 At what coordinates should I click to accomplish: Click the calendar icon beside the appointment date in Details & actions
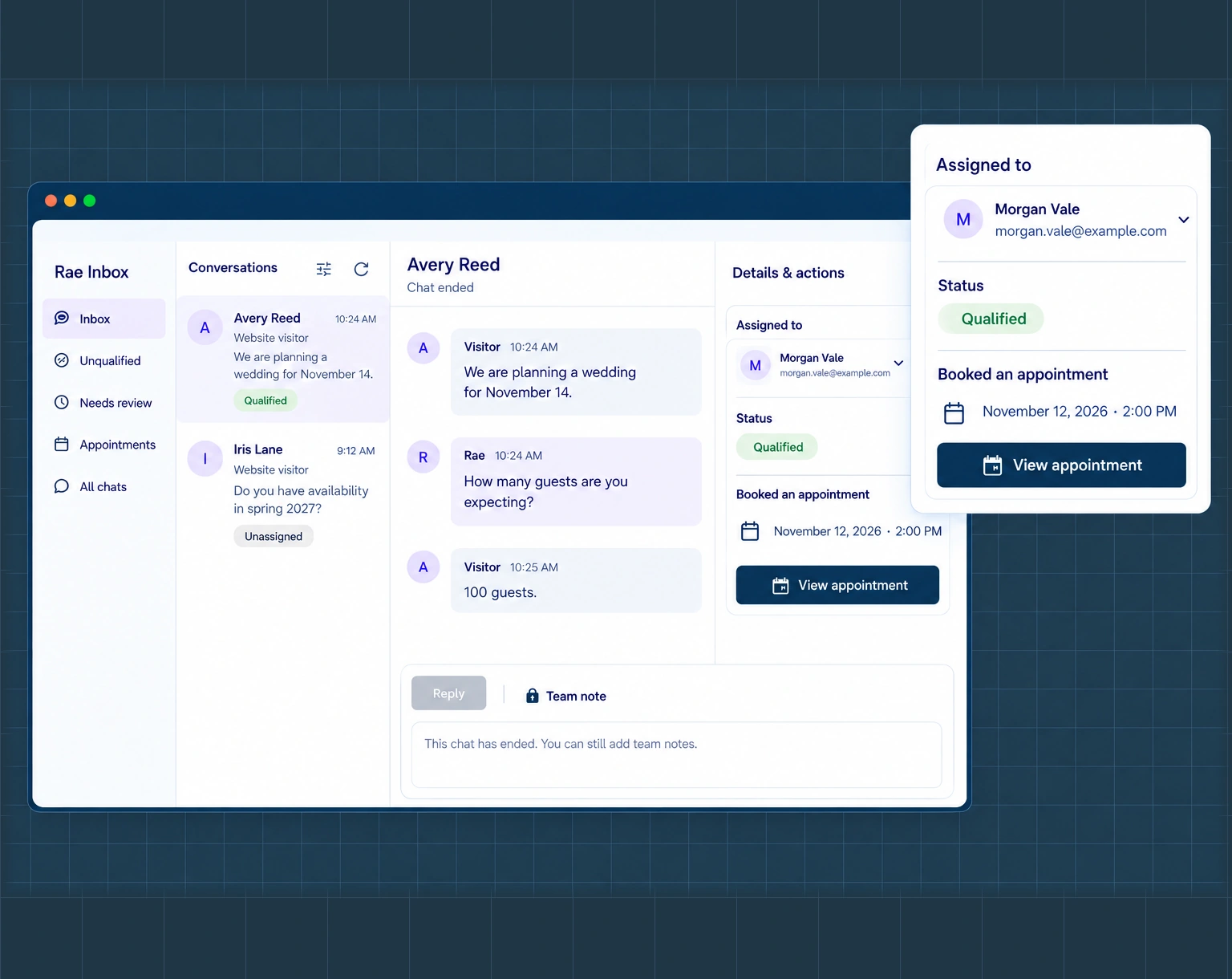[750, 531]
